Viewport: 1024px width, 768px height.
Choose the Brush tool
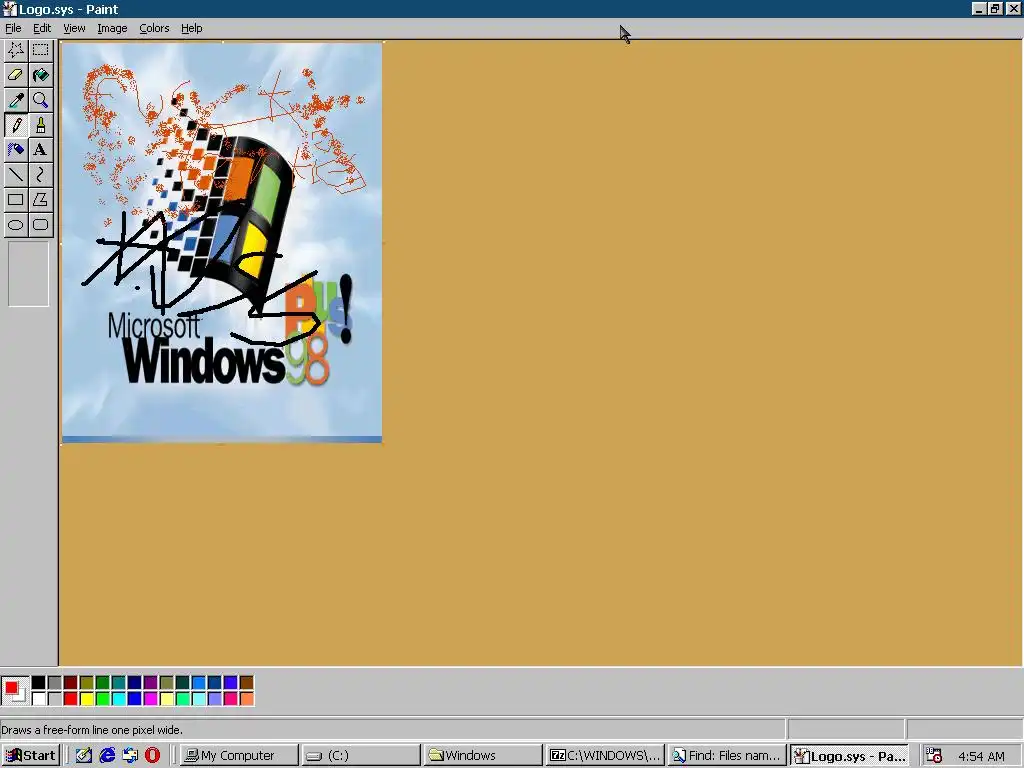click(40, 125)
